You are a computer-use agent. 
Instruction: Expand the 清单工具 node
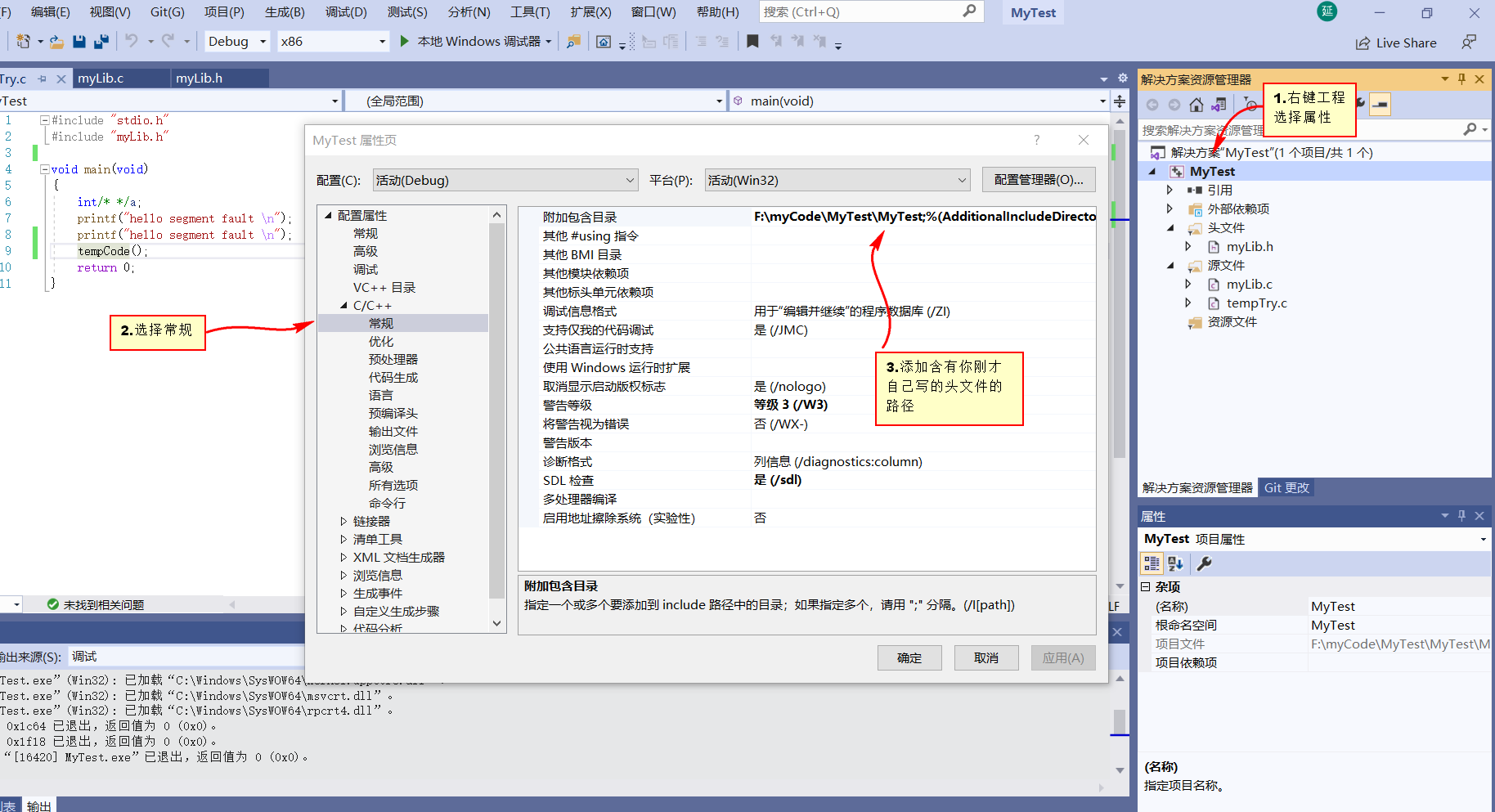click(x=344, y=539)
